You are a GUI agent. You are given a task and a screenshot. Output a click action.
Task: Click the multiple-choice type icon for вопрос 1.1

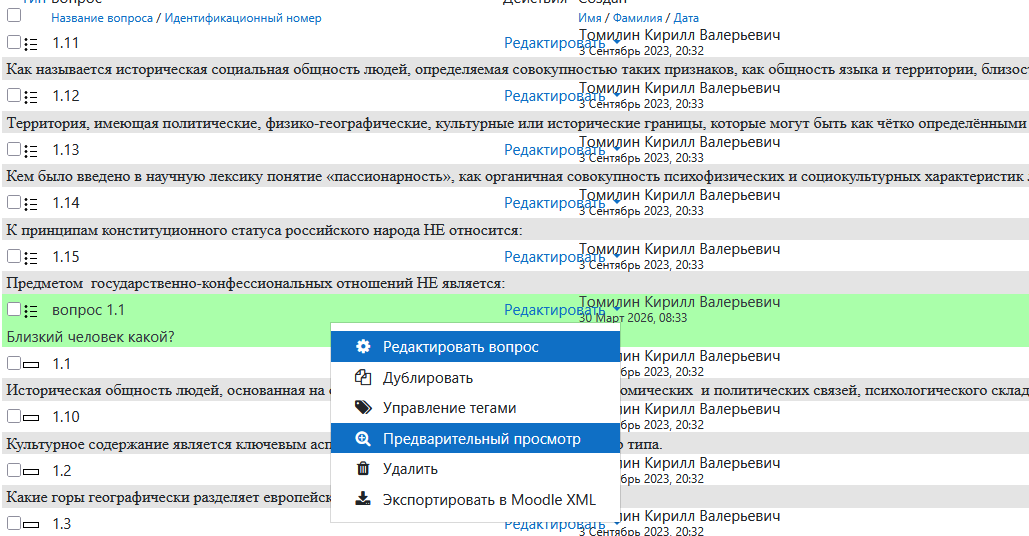[31, 311]
